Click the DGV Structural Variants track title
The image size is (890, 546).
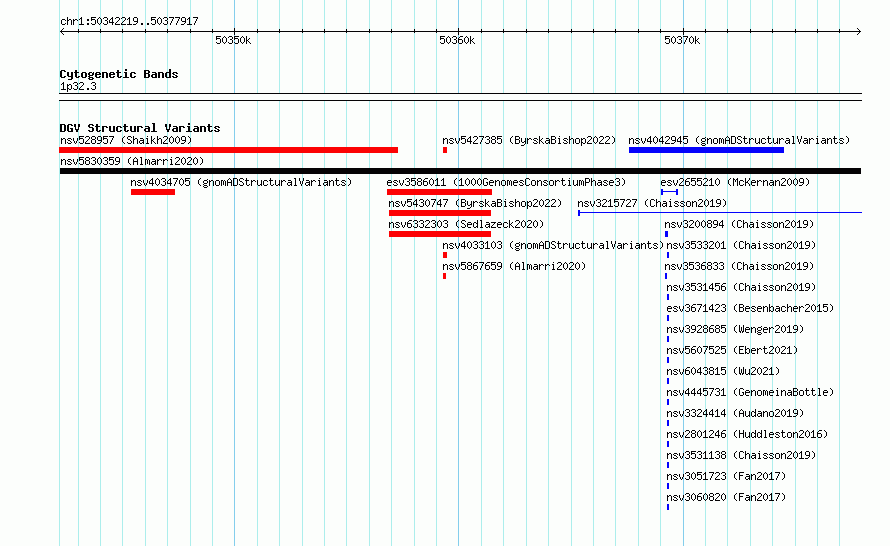tap(140, 128)
